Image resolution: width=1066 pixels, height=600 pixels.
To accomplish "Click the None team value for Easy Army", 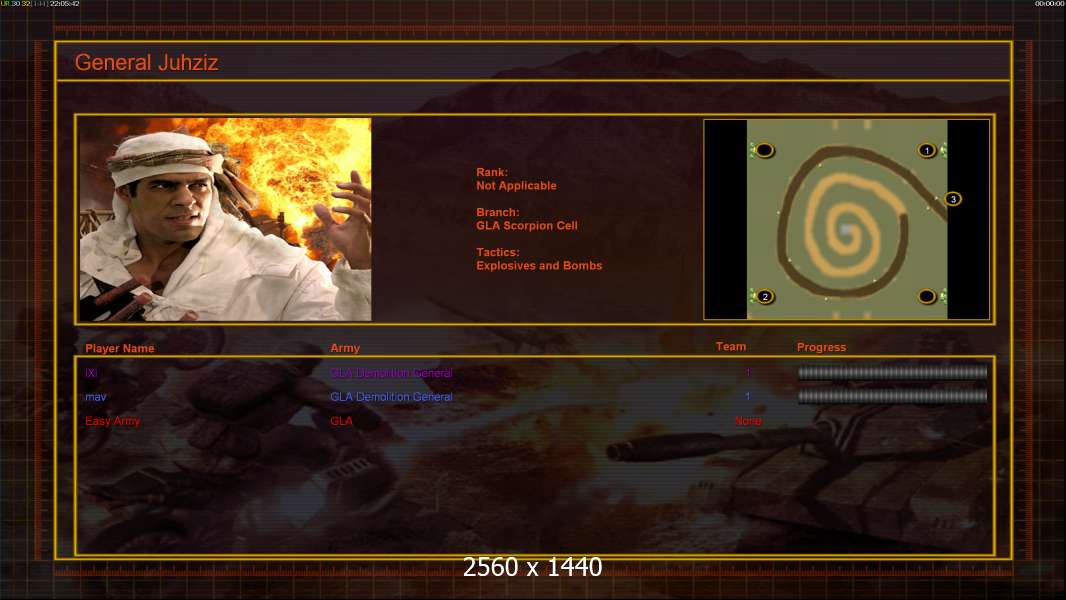I will point(747,421).
